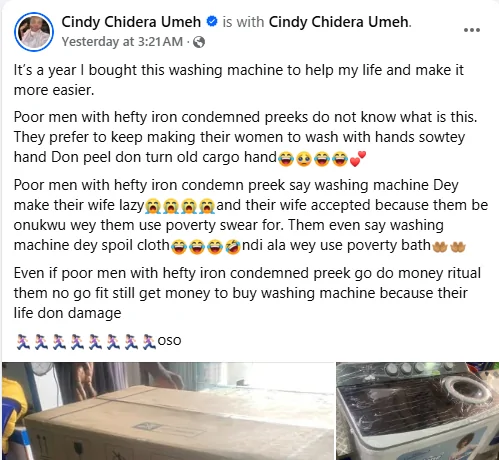The height and width of the screenshot is (460, 499).
Task: Click the first running person emoji
Action: pos(23,342)
